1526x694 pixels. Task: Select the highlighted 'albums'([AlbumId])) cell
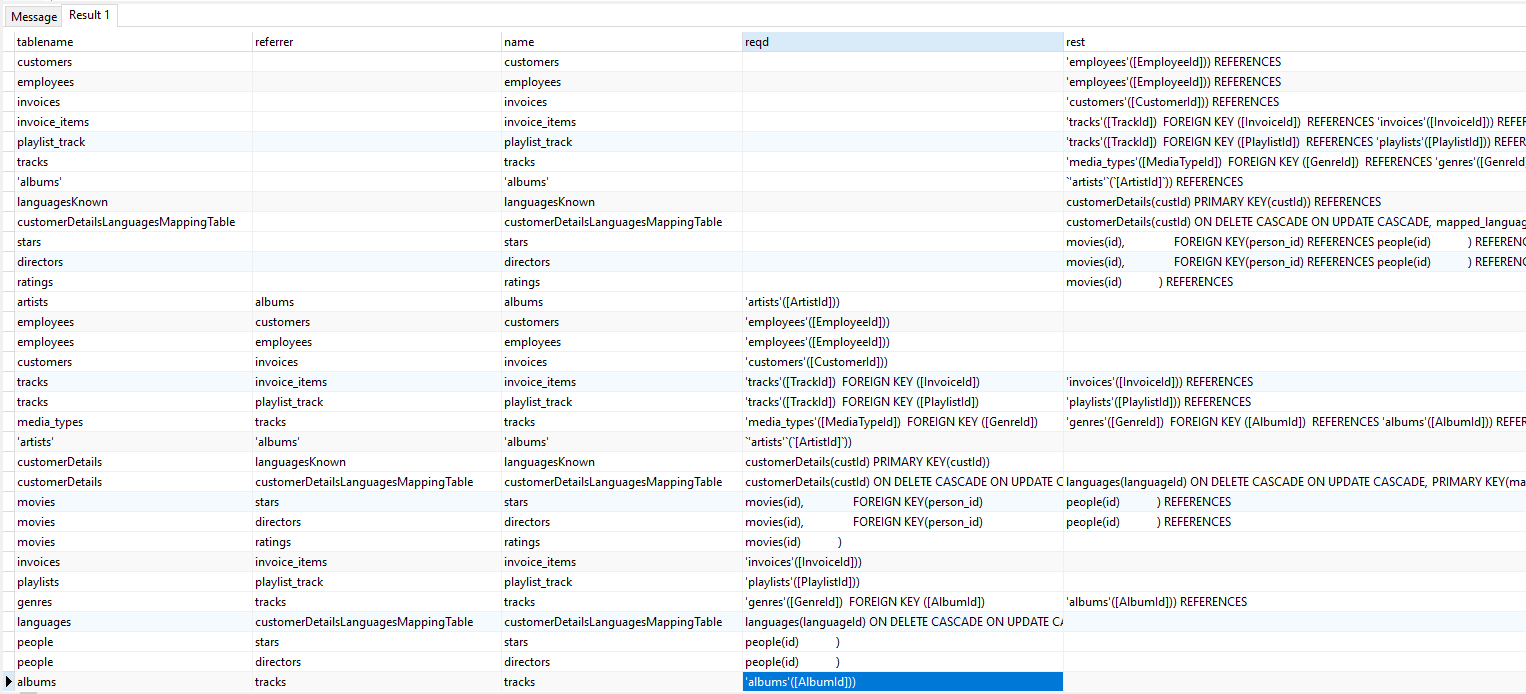point(902,682)
